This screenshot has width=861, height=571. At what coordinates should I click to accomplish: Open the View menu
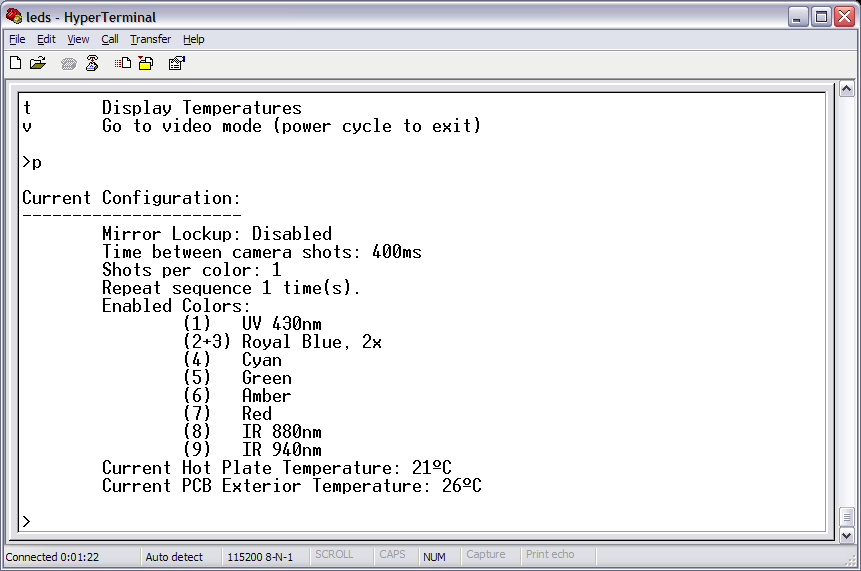point(78,39)
